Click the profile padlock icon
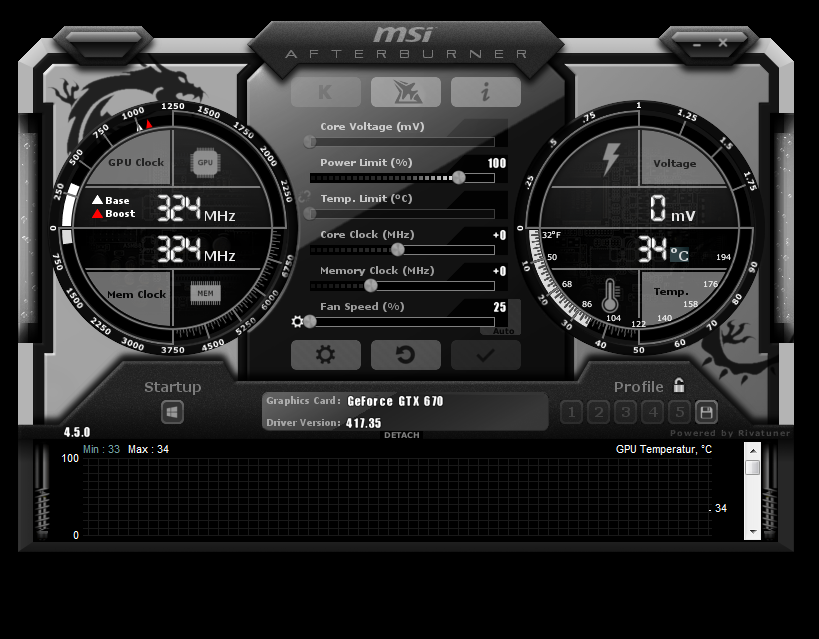 (x=678, y=386)
